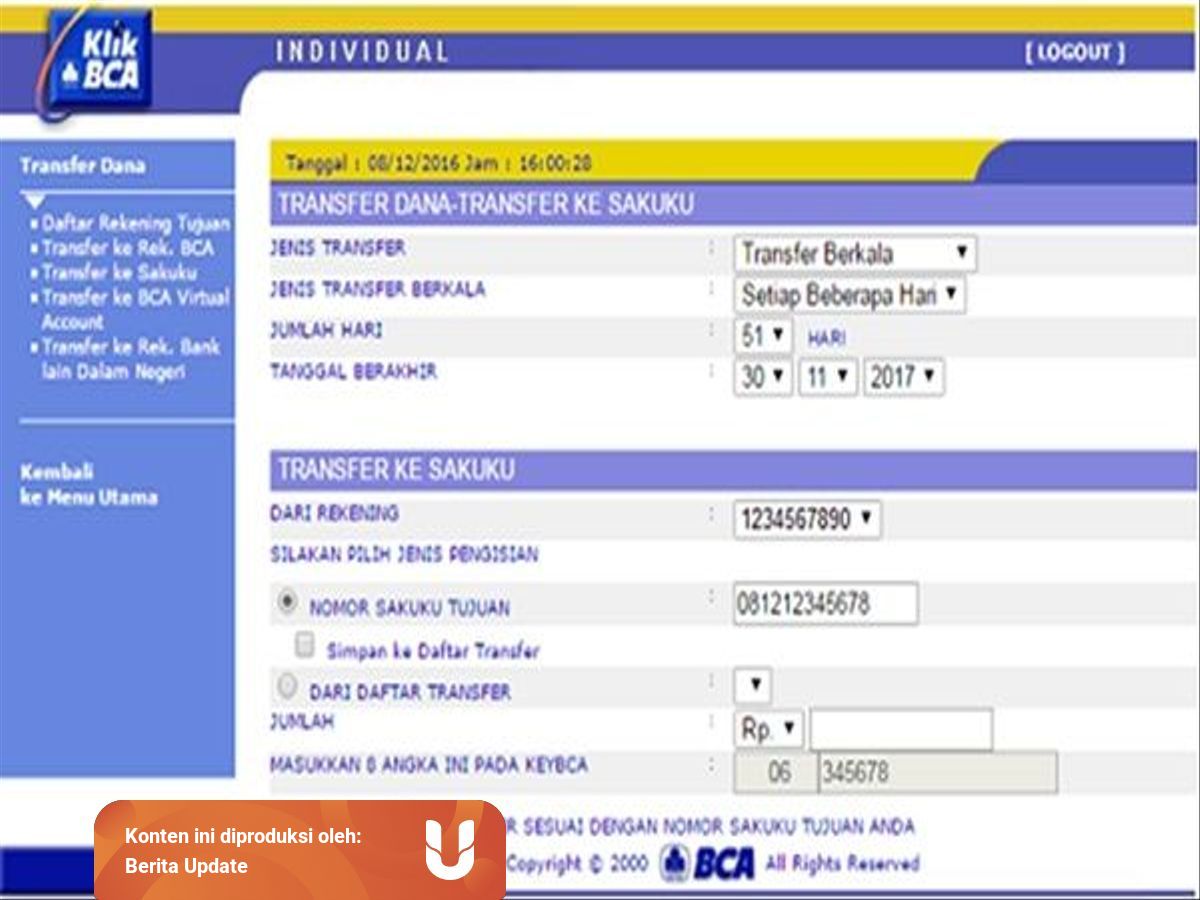The width and height of the screenshot is (1200, 900).
Task: Open Dari Rekening dropdown showing 1234567890
Action: [x=807, y=520]
